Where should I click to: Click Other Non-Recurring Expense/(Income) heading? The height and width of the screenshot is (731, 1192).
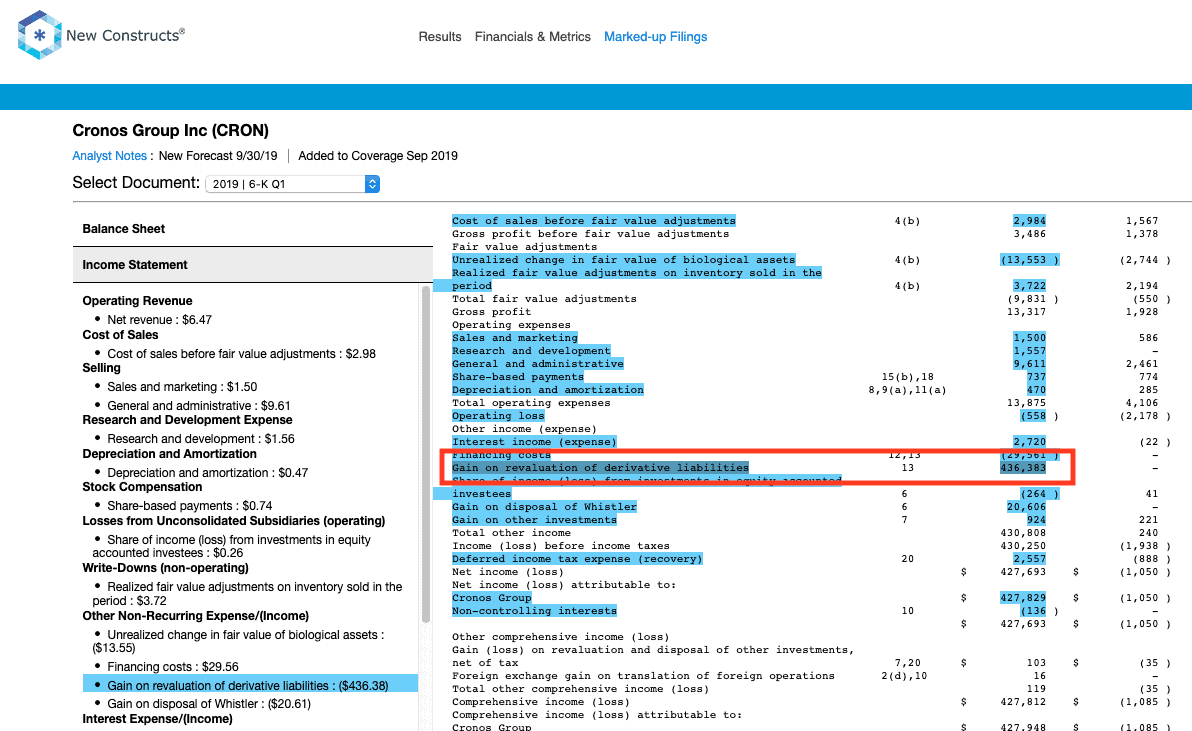pyautogui.click(x=195, y=616)
